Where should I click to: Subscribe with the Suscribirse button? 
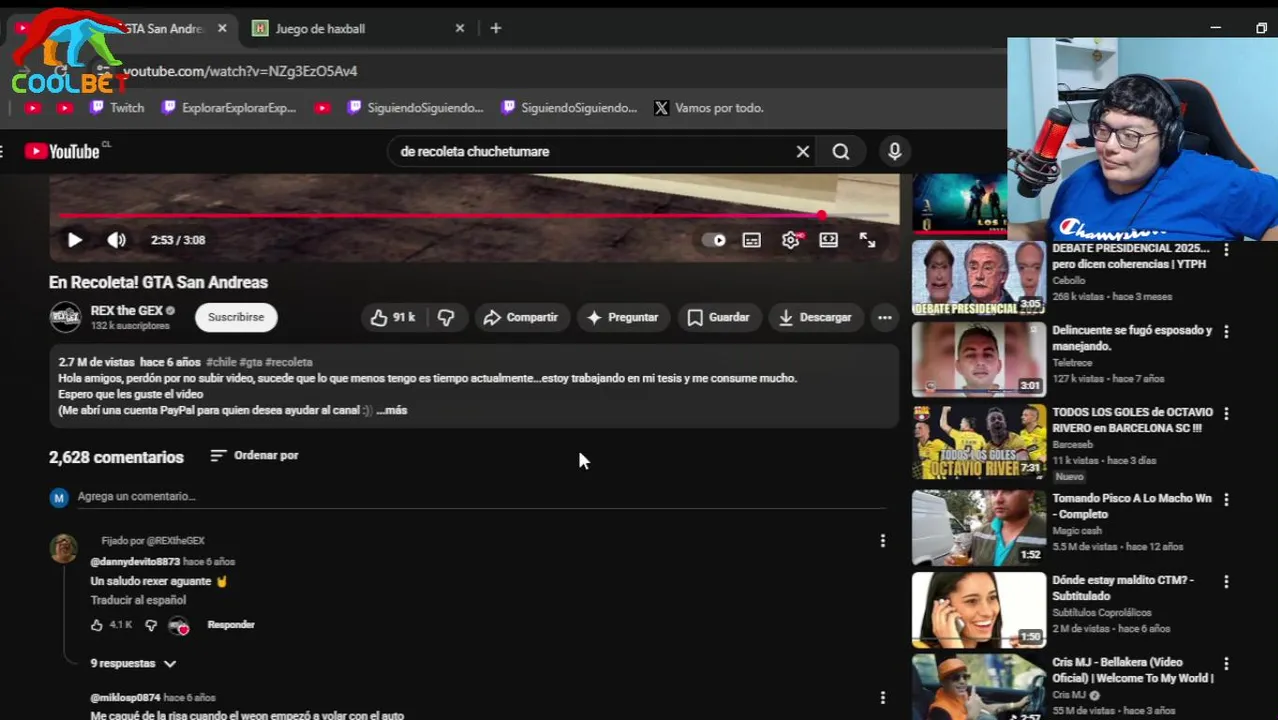(x=236, y=317)
